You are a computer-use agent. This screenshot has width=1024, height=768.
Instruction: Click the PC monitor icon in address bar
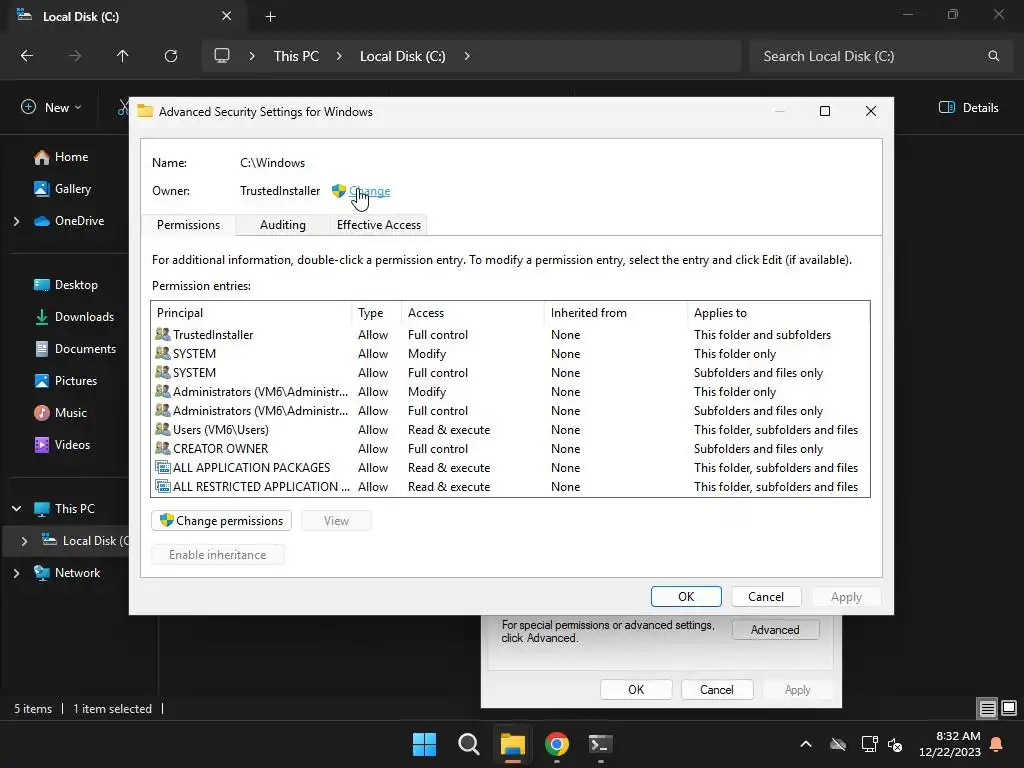[x=222, y=56]
